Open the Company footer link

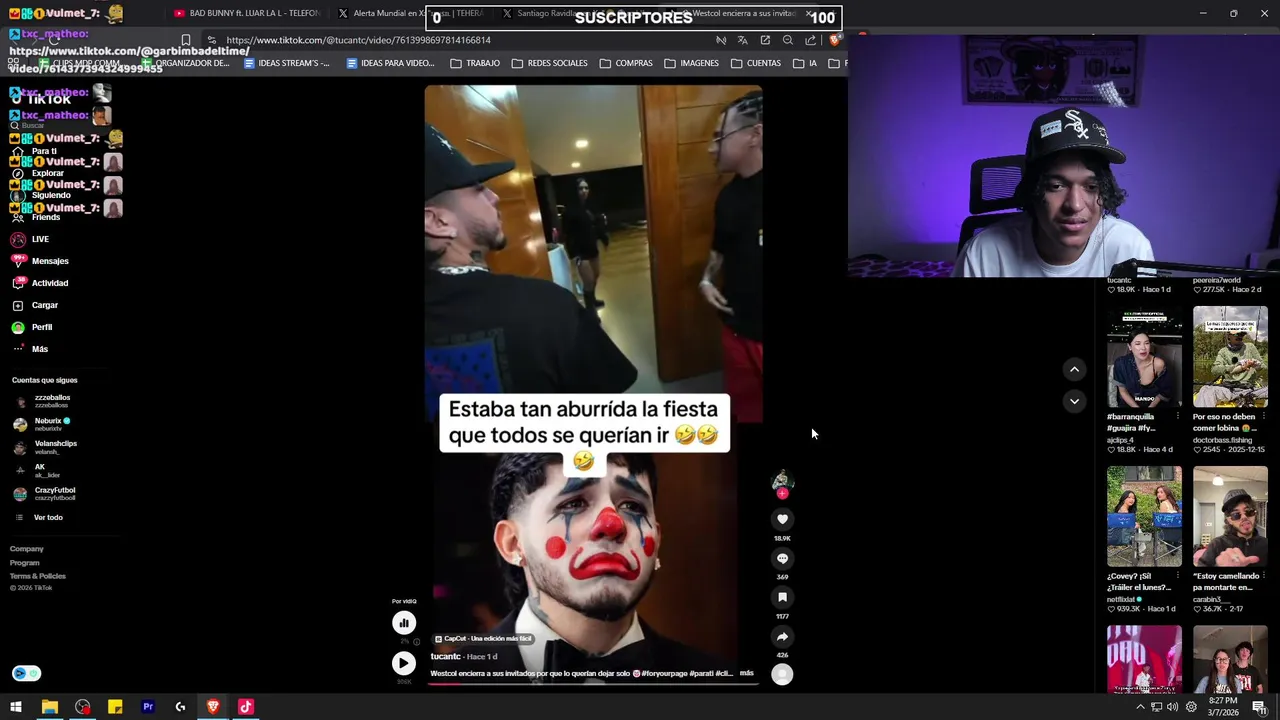click(27, 549)
